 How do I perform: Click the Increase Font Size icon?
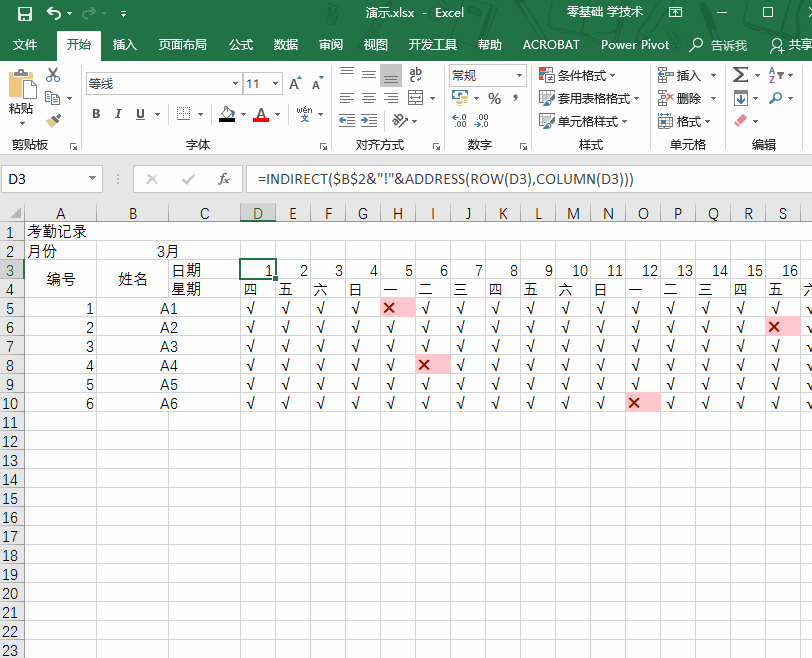pyautogui.click(x=295, y=83)
